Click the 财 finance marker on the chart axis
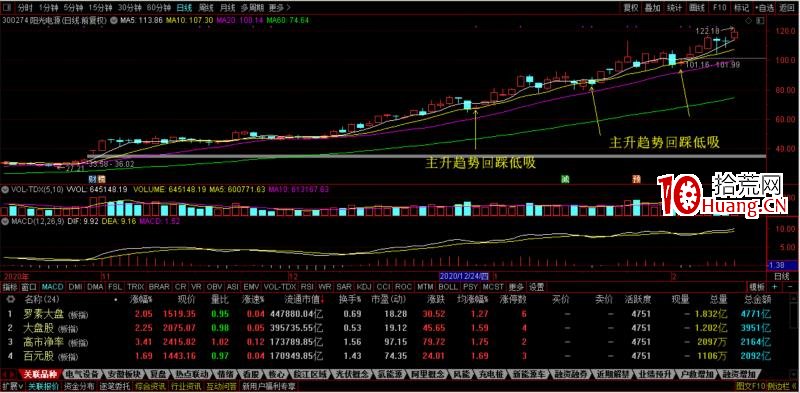The height and width of the screenshot is (393, 800). (x=92, y=179)
